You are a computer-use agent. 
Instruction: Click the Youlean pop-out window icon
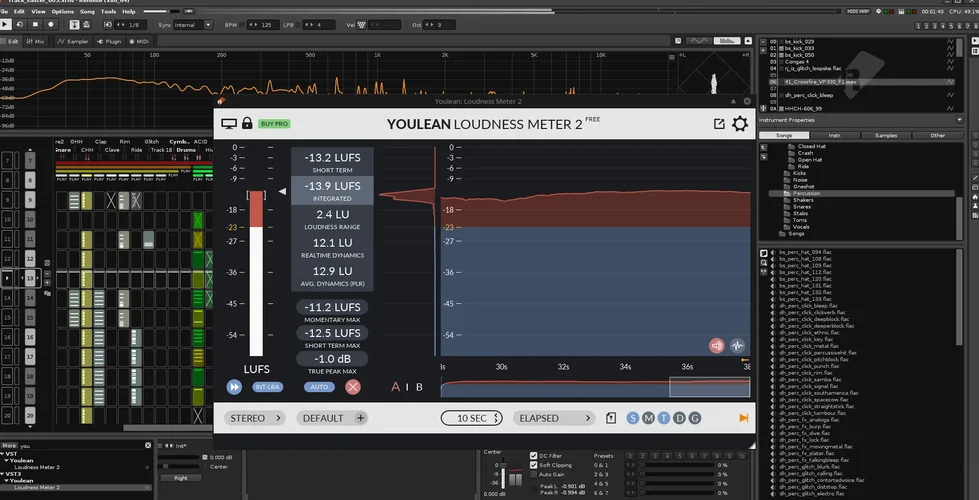[719, 124]
